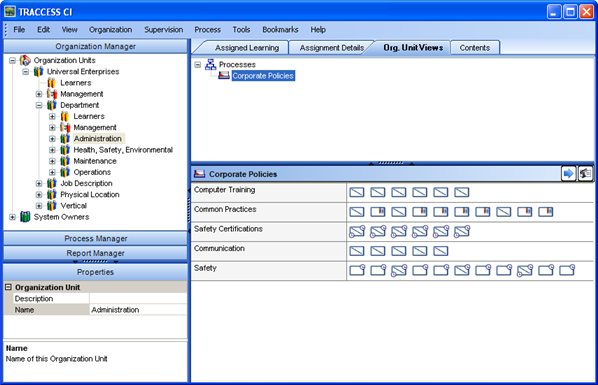Select the last Communication task icon
The image size is (598, 385).
coord(440,251)
